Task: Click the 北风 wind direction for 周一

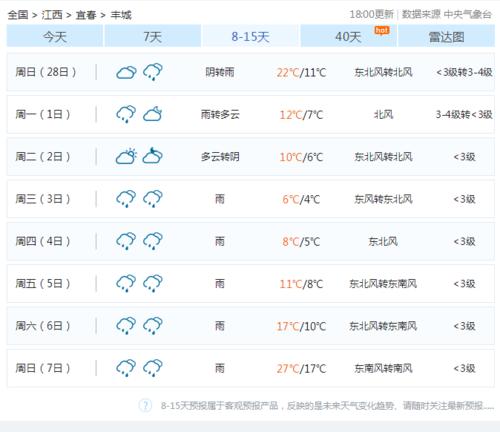Action: click(383, 114)
